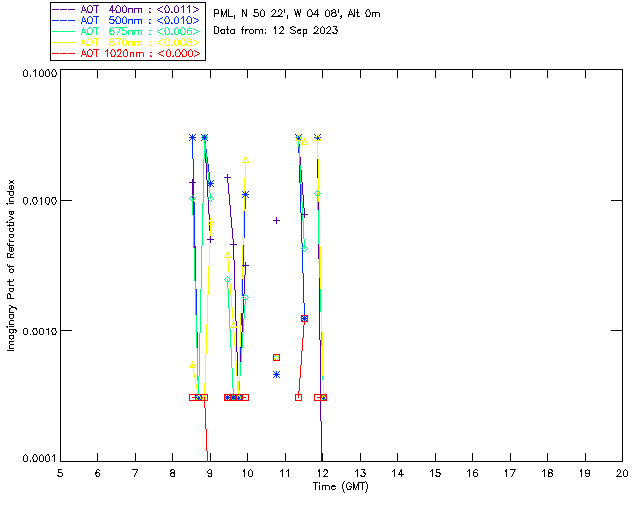Click the x-axis tick label '6'
The height and width of the screenshot is (512, 640).
[98, 473]
